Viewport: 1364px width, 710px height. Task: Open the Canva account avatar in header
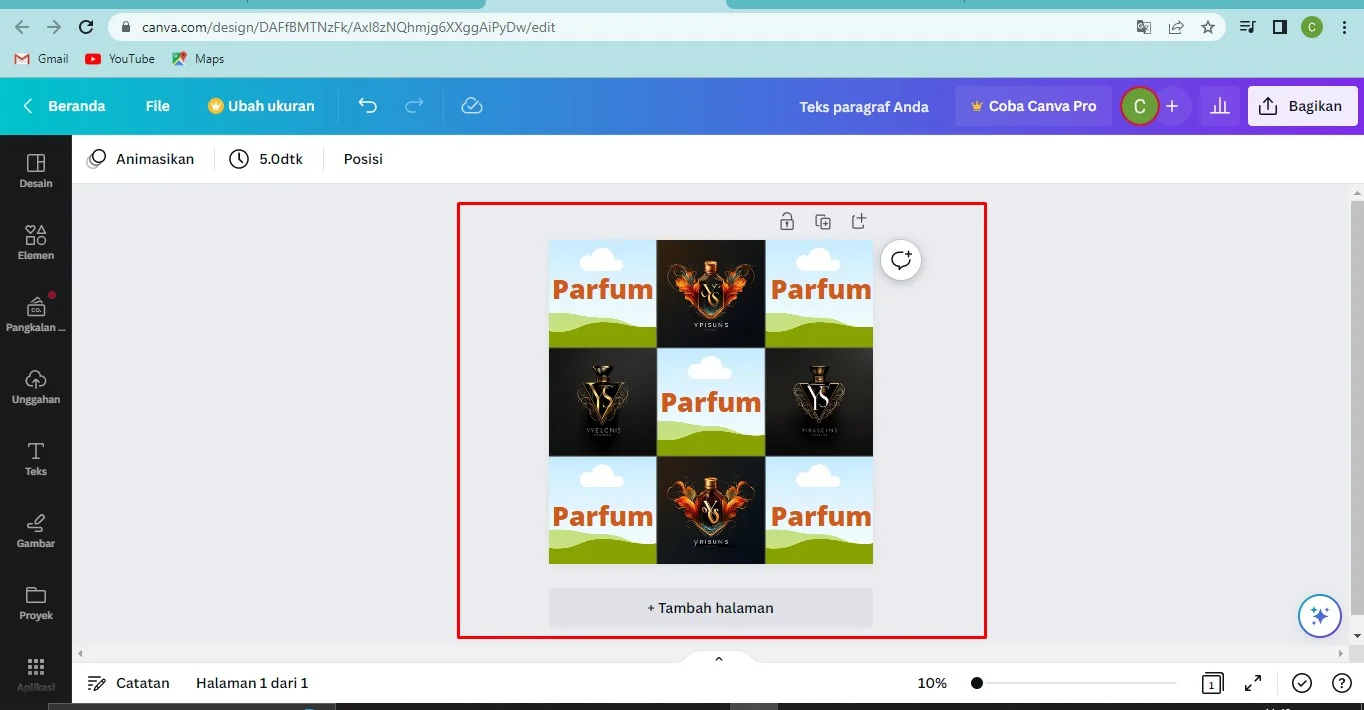click(x=1139, y=106)
